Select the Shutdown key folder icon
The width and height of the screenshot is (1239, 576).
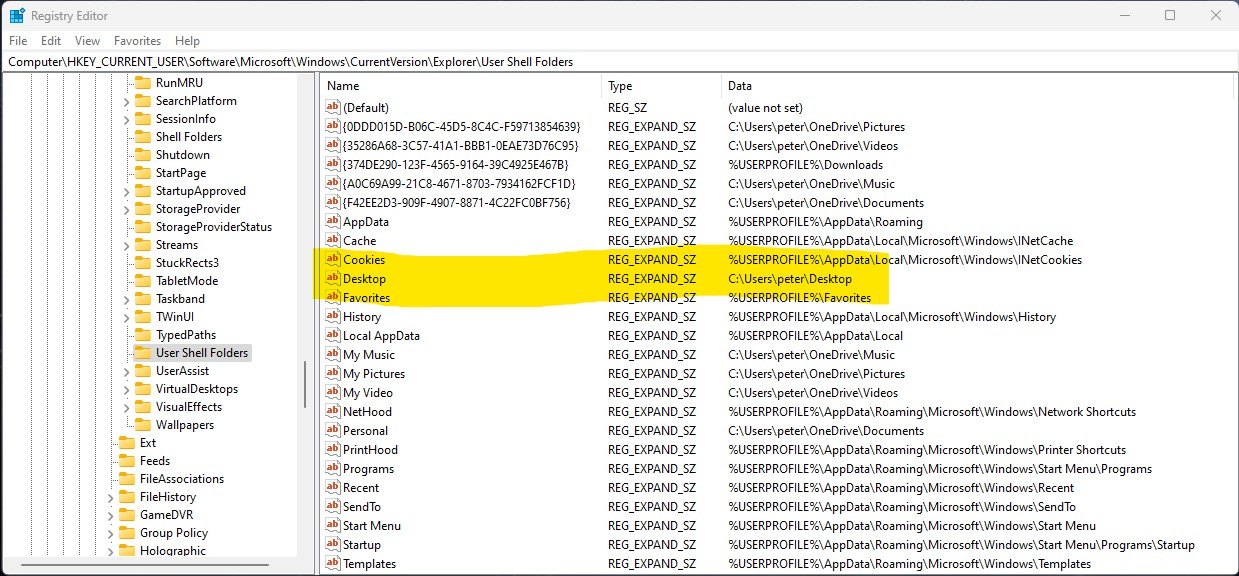coord(142,155)
